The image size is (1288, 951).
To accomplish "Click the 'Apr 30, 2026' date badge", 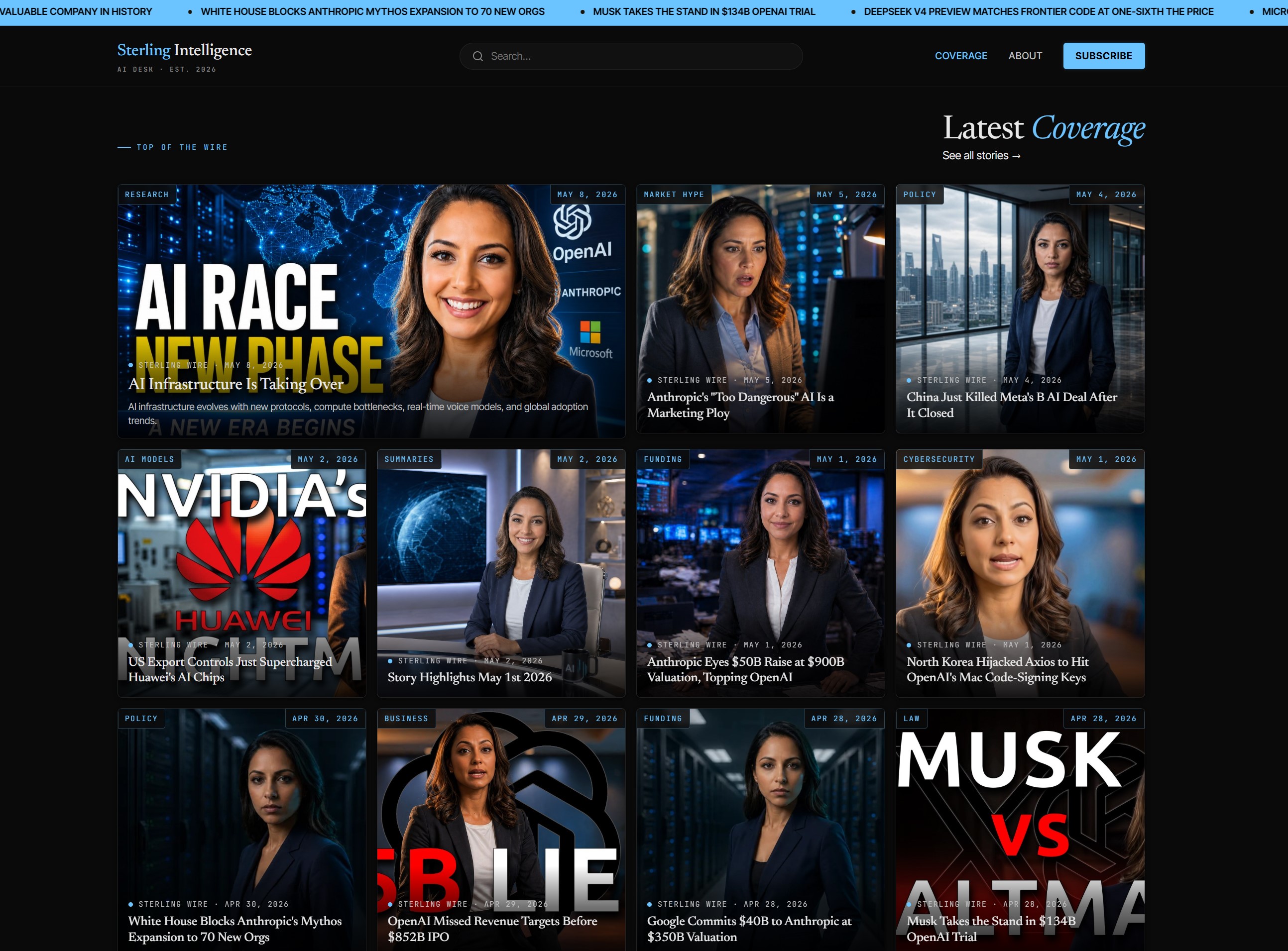I will 325,719.
